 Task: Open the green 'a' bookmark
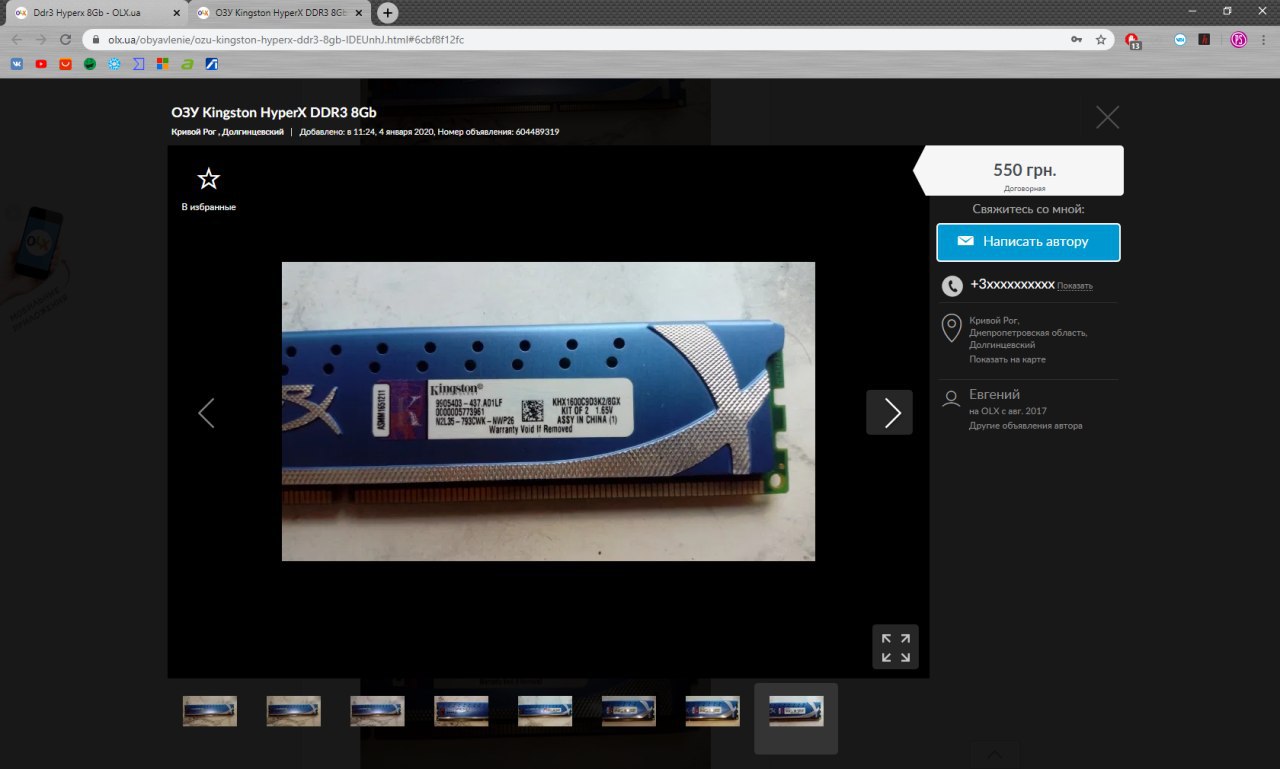point(187,64)
